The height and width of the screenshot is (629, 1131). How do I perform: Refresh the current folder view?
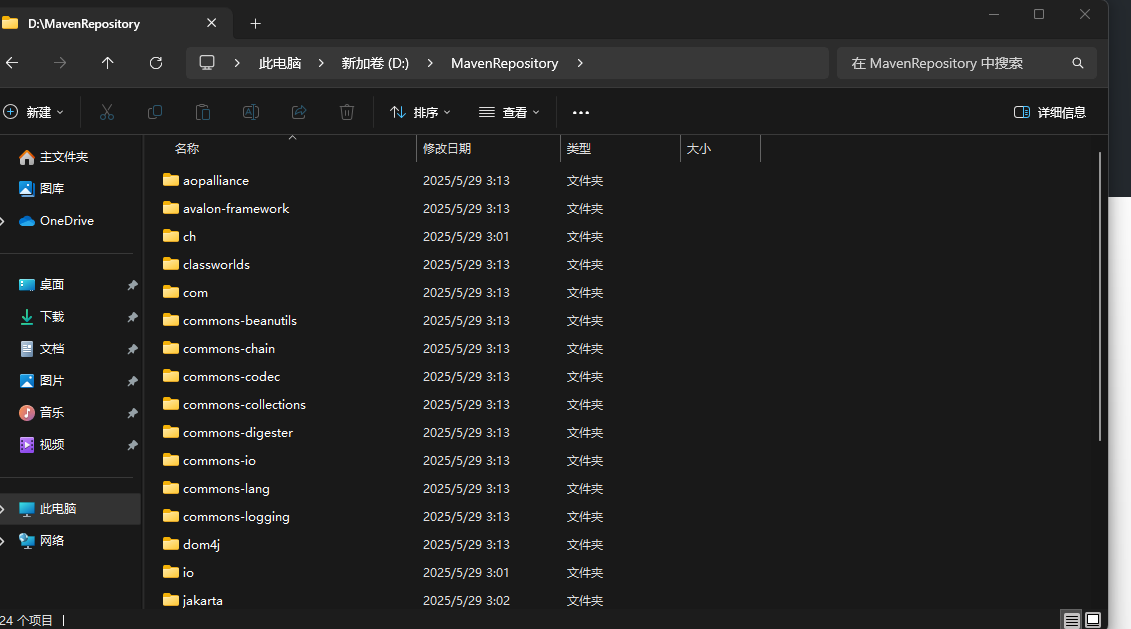(x=156, y=63)
